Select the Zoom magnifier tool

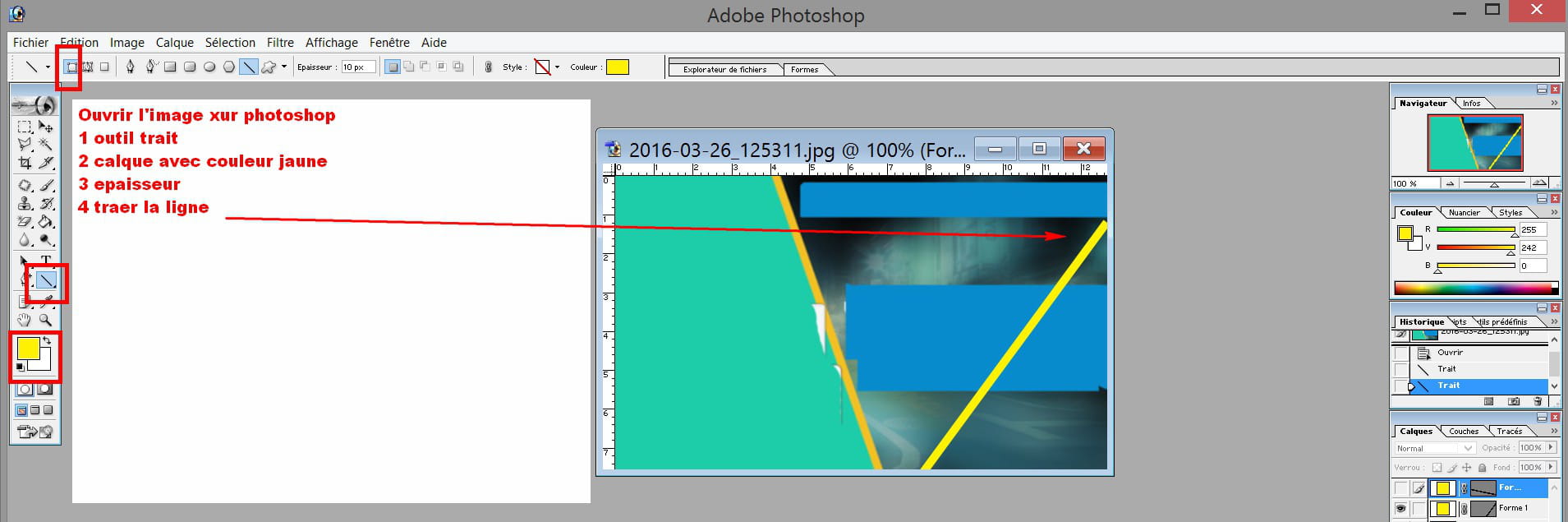46,320
